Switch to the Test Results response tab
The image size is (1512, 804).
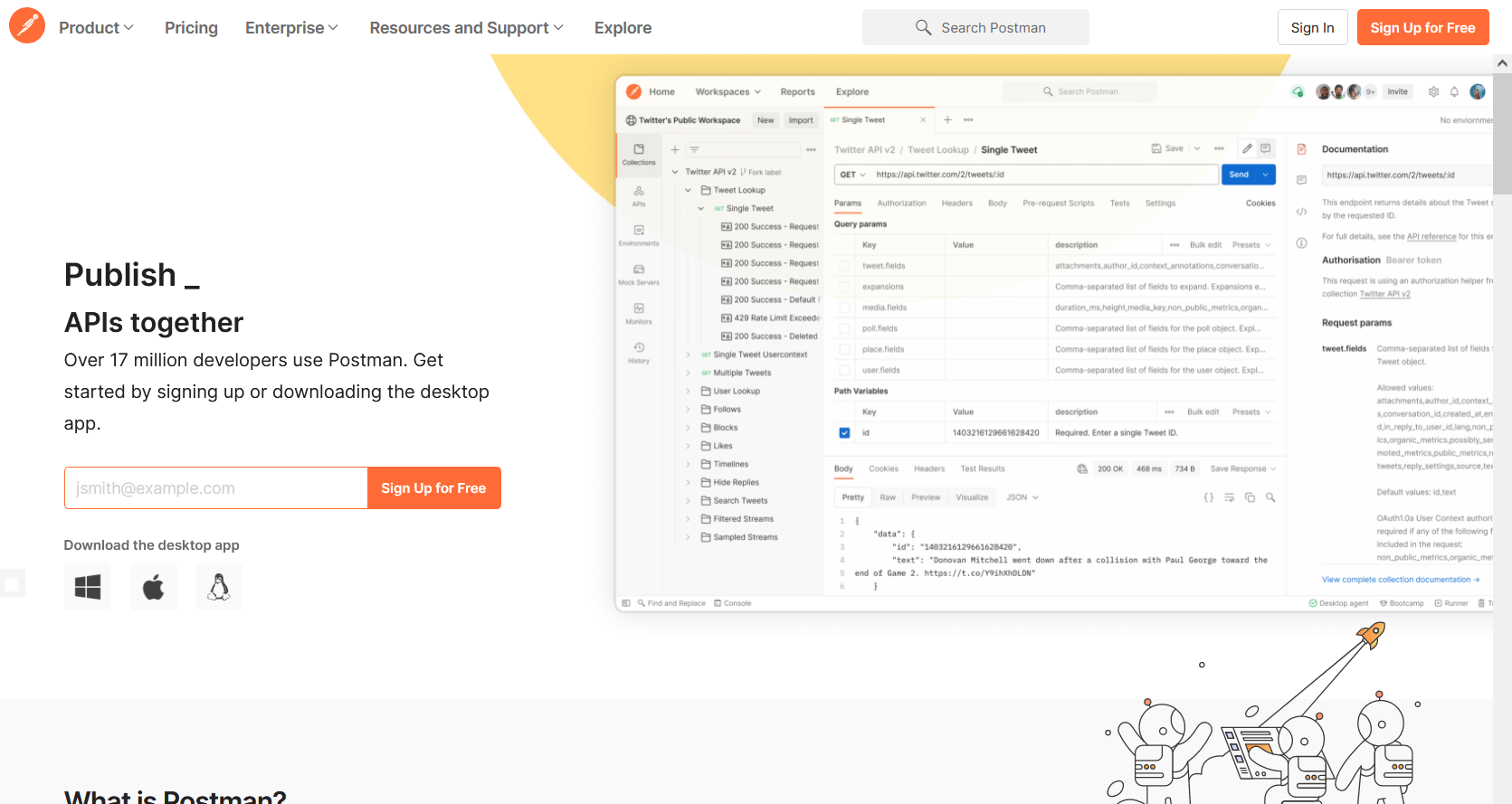[983, 468]
